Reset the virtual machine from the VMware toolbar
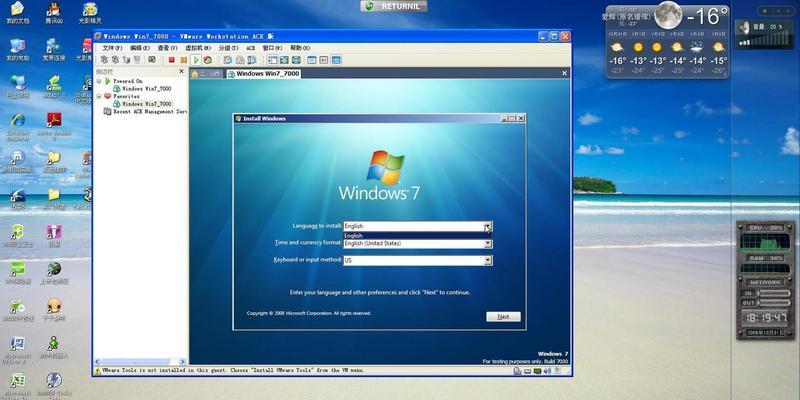This screenshot has height=400, width=800. tap(208, 60)
